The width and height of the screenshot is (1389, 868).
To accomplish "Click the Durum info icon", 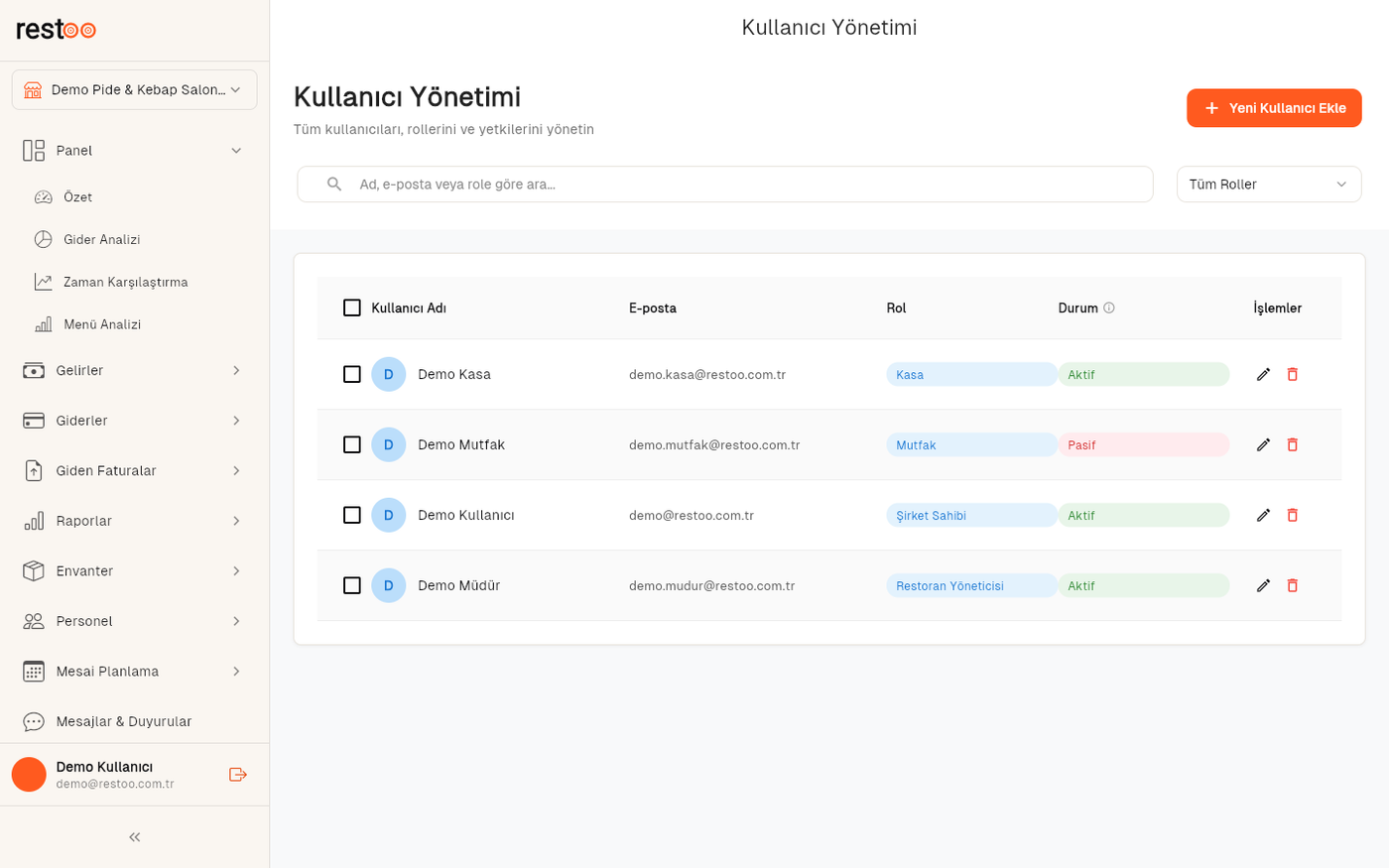I will 1109,308.
